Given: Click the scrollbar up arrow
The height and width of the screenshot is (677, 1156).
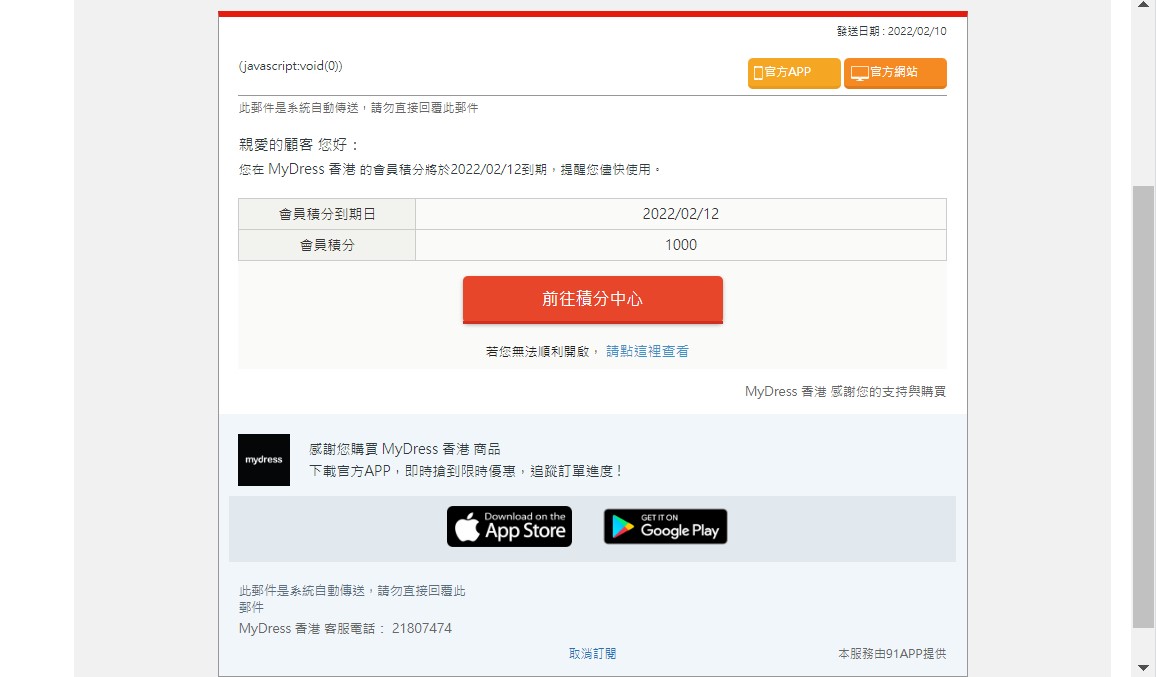Looking at the screenshot, I should tap(1143, 5).
